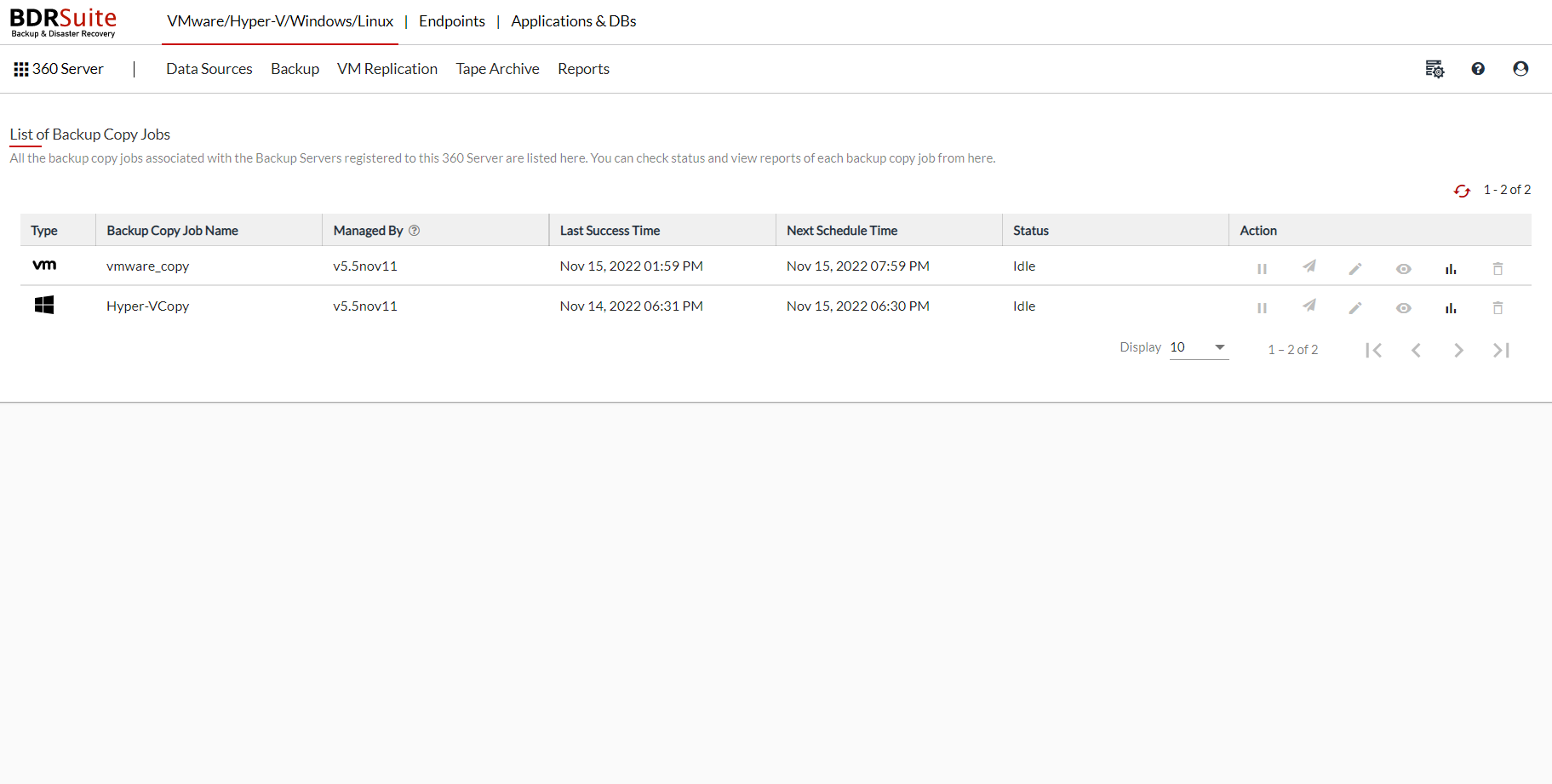
Task: Go to next page of results
Action: click(x=1458, y=350)
